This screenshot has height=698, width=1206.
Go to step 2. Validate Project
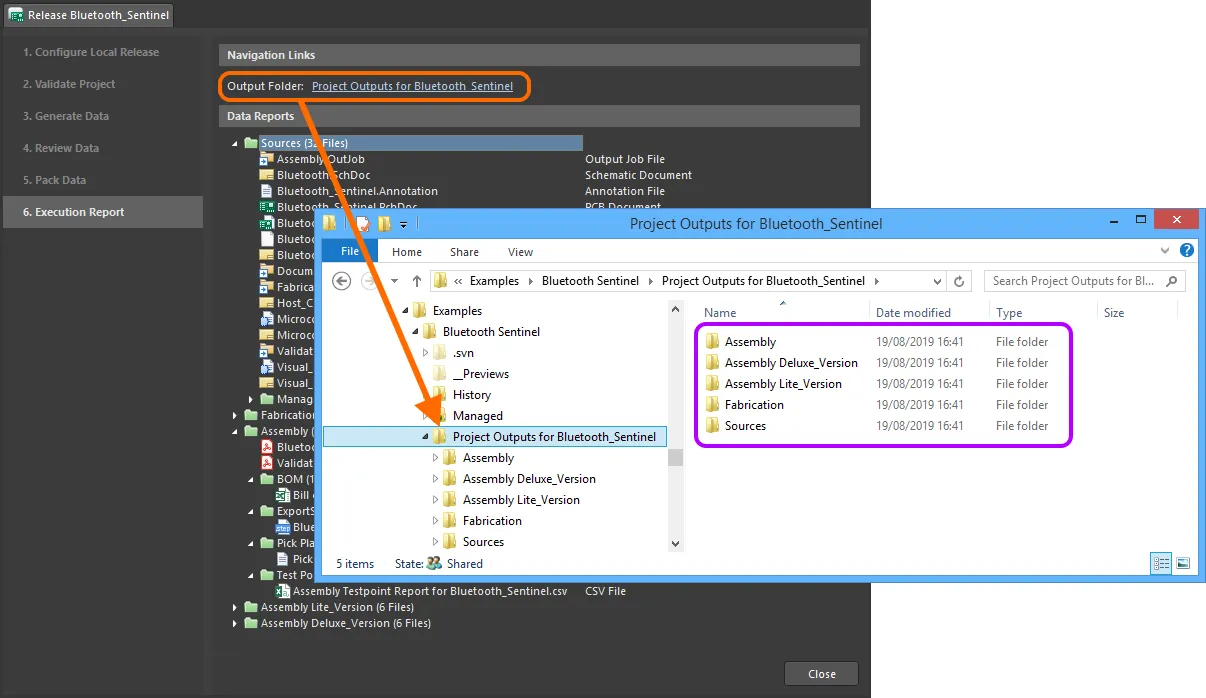[69, 84]
